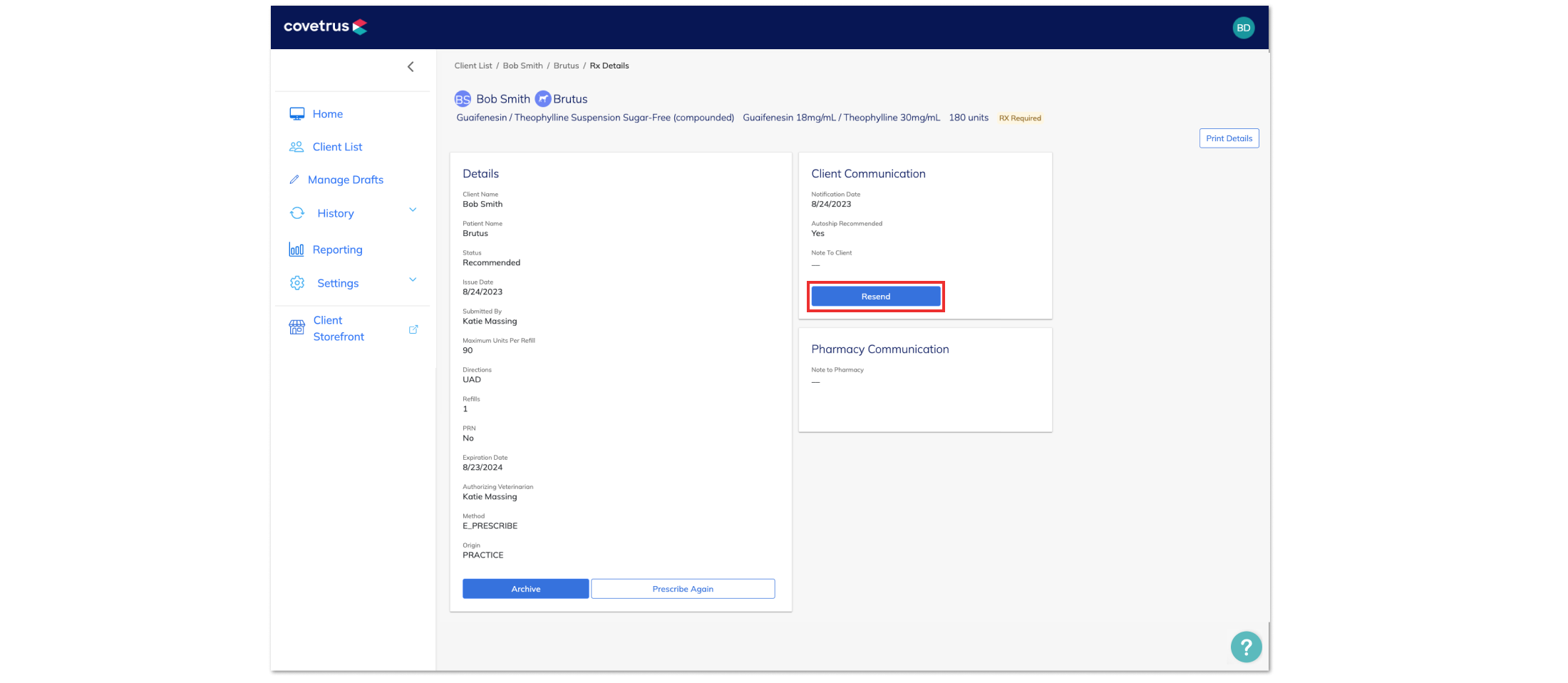Open the BD user avatar menu
Image resolution: width=1568 pixels, height=683 pixels.
[x=1244, y=27]
